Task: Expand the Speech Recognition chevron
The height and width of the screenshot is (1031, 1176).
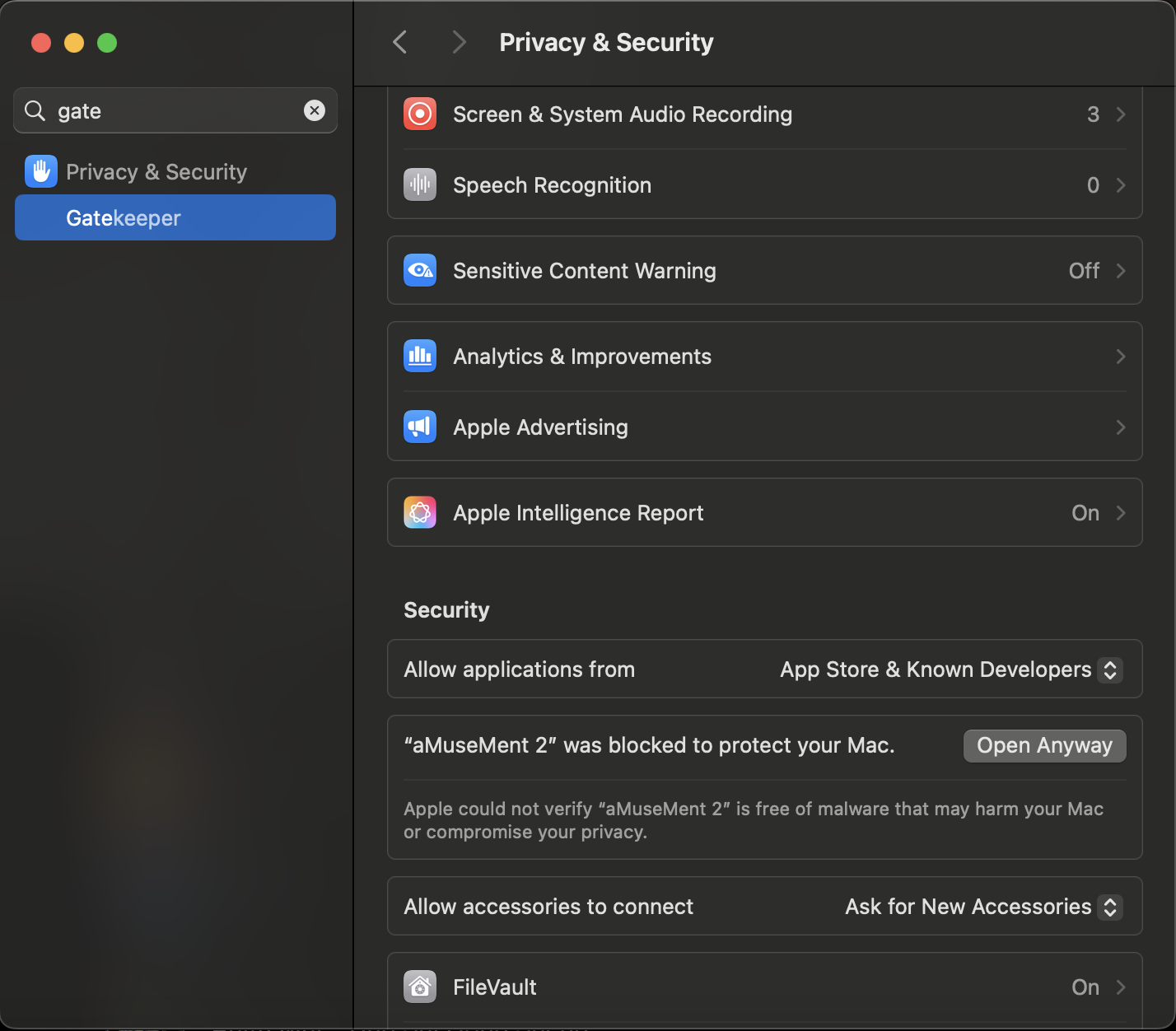Action: 1121,185
